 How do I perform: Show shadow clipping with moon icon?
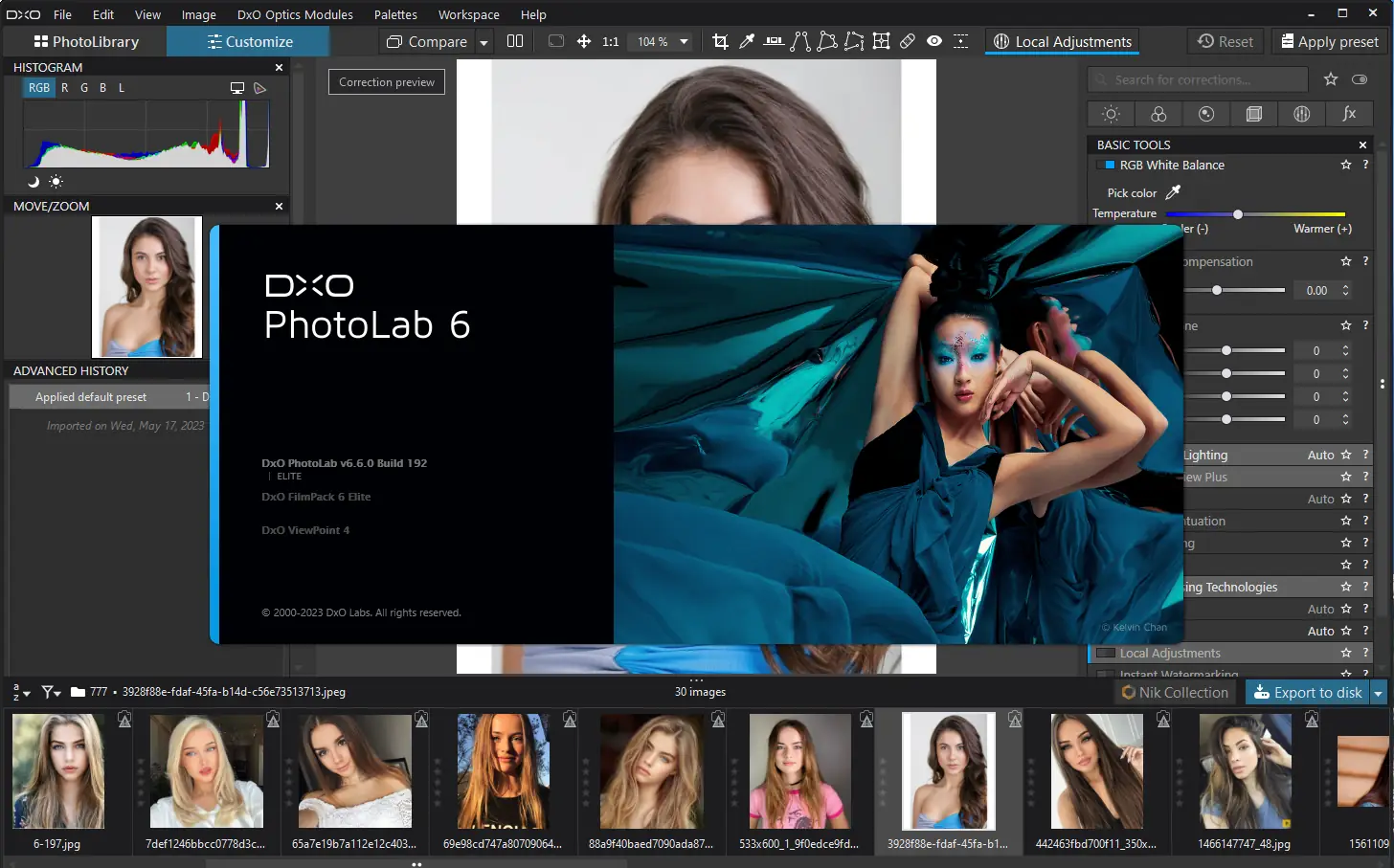[34, 182]
